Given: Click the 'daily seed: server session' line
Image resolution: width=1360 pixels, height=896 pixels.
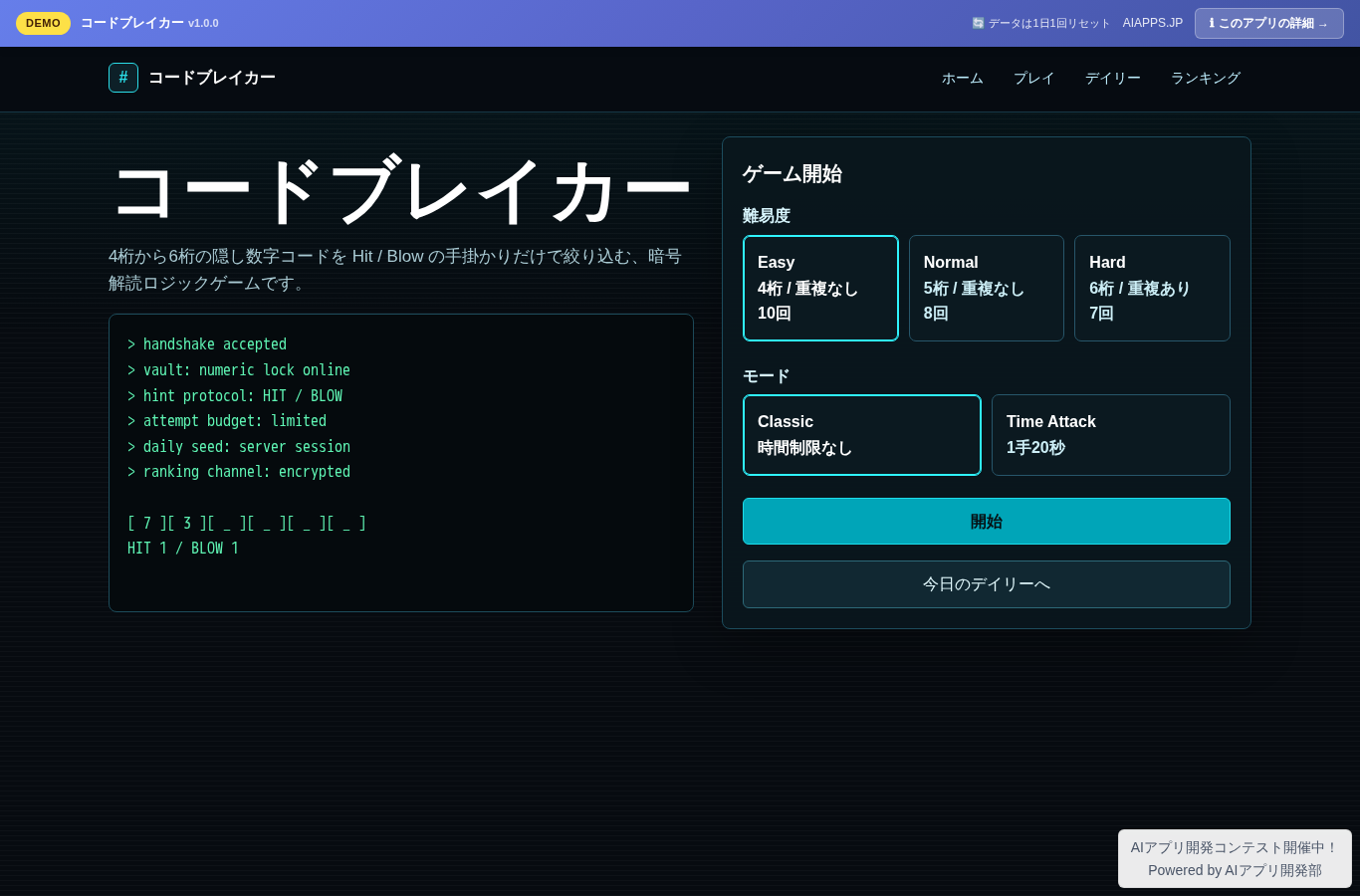Looking at the screenshot, I should [x=239, y=447].
